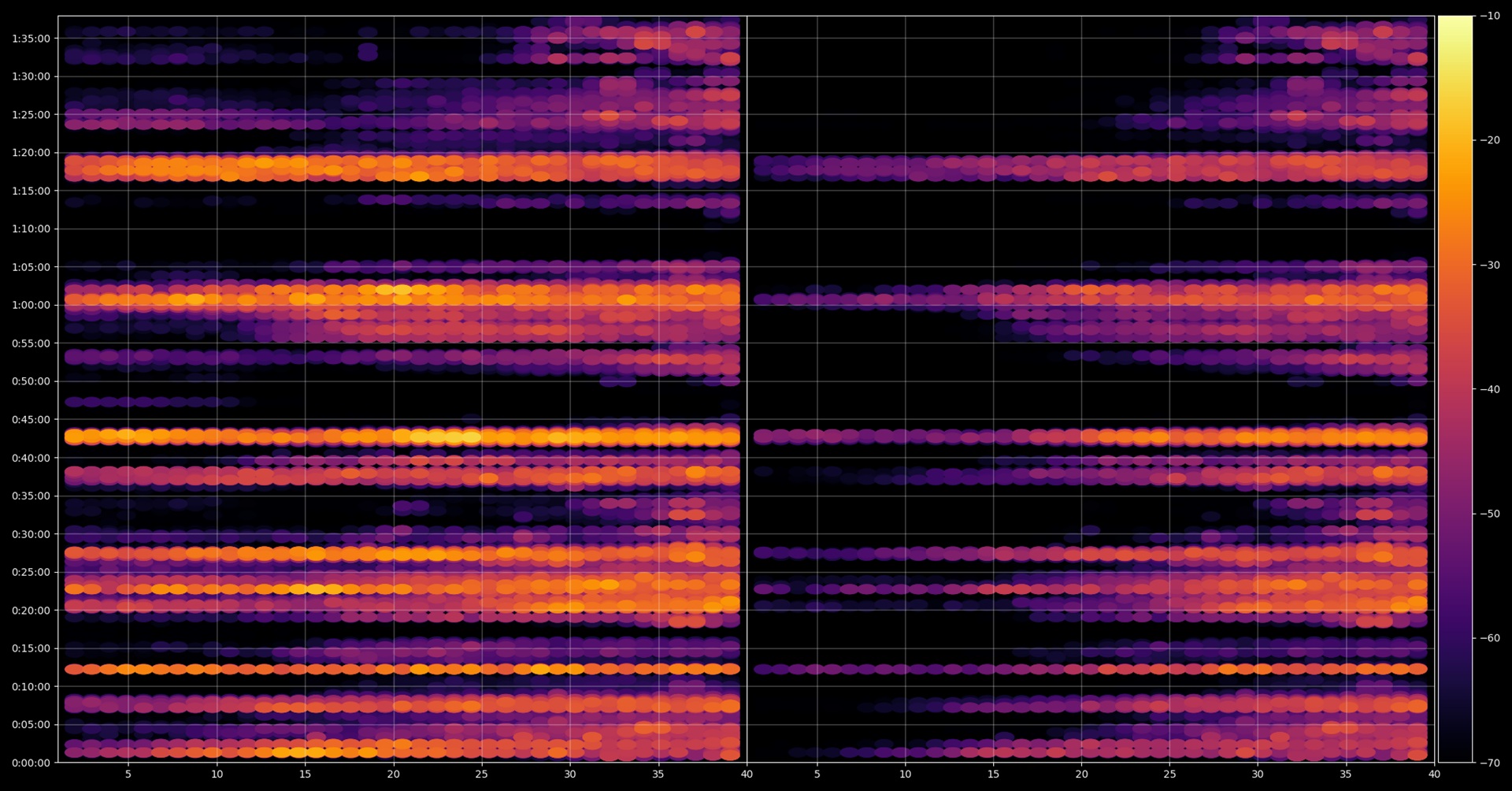Click the −30 colorbar tick label

tap(1490, 265)
